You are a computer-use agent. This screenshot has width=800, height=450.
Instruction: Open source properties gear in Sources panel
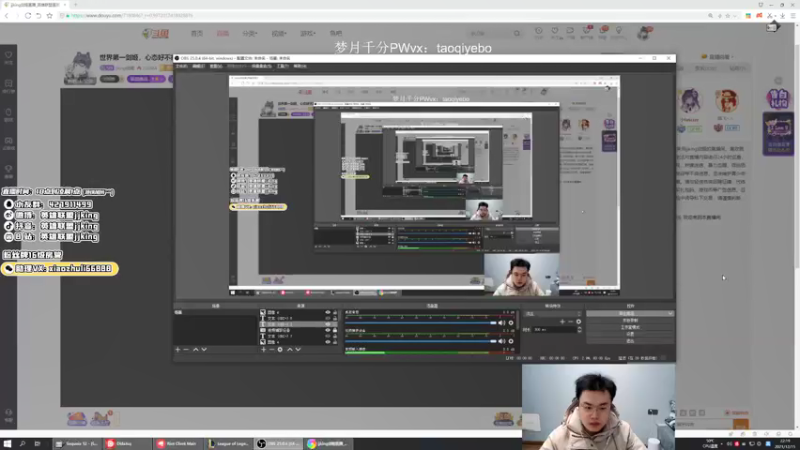[x=280, y=349]
